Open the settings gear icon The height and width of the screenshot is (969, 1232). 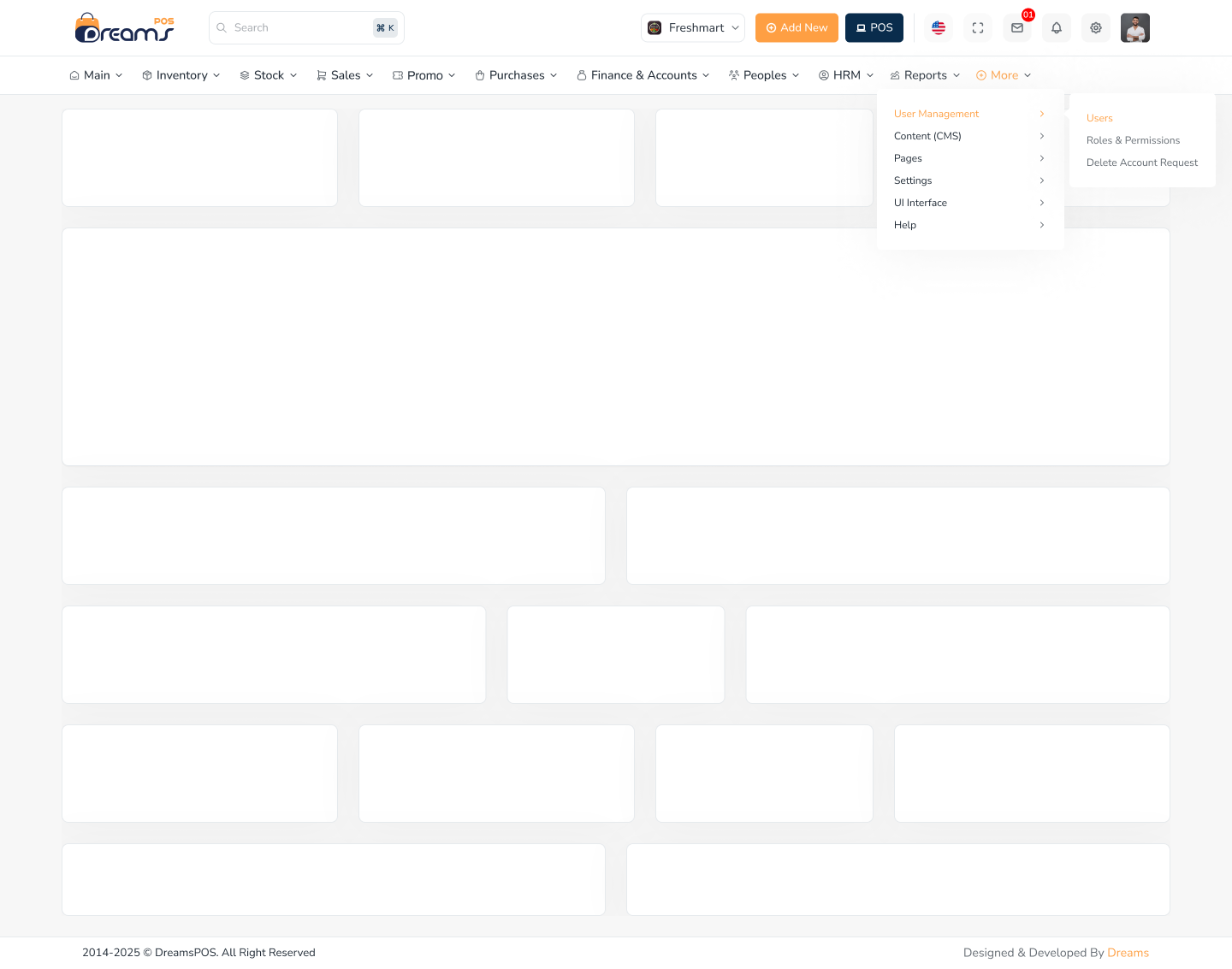(1096, 27)
